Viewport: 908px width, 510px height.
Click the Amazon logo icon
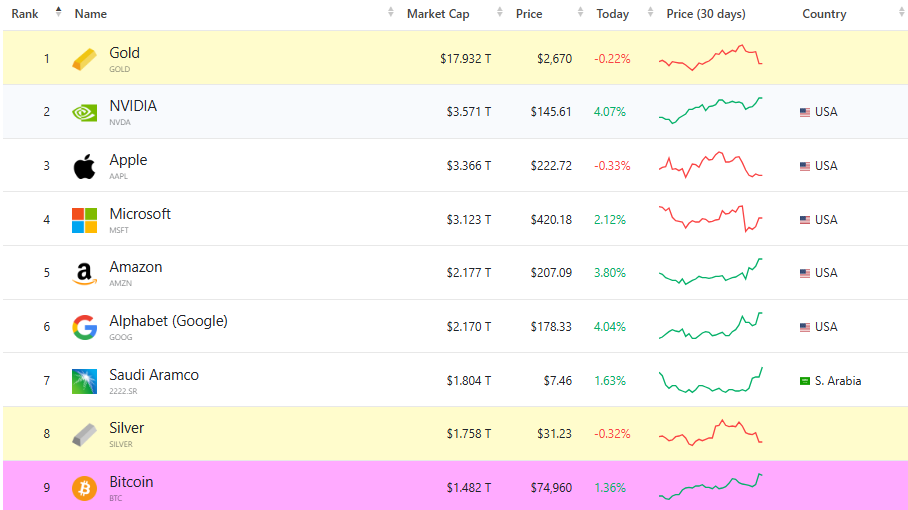[x=85, y=273]
